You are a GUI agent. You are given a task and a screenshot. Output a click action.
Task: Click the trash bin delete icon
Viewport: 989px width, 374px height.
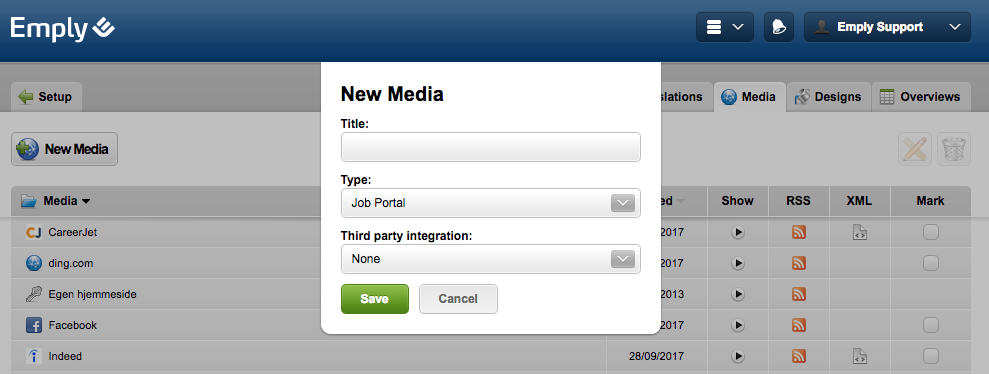coord(954,149)
